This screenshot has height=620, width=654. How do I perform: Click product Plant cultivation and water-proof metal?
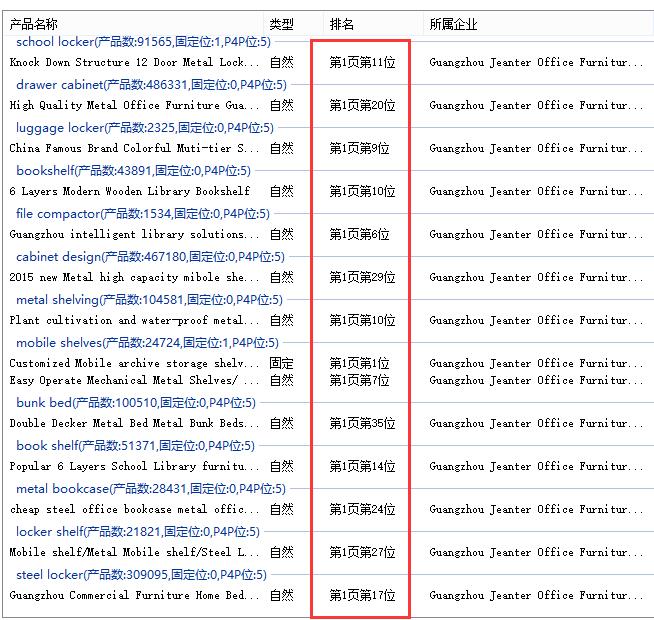coord(134,320)
